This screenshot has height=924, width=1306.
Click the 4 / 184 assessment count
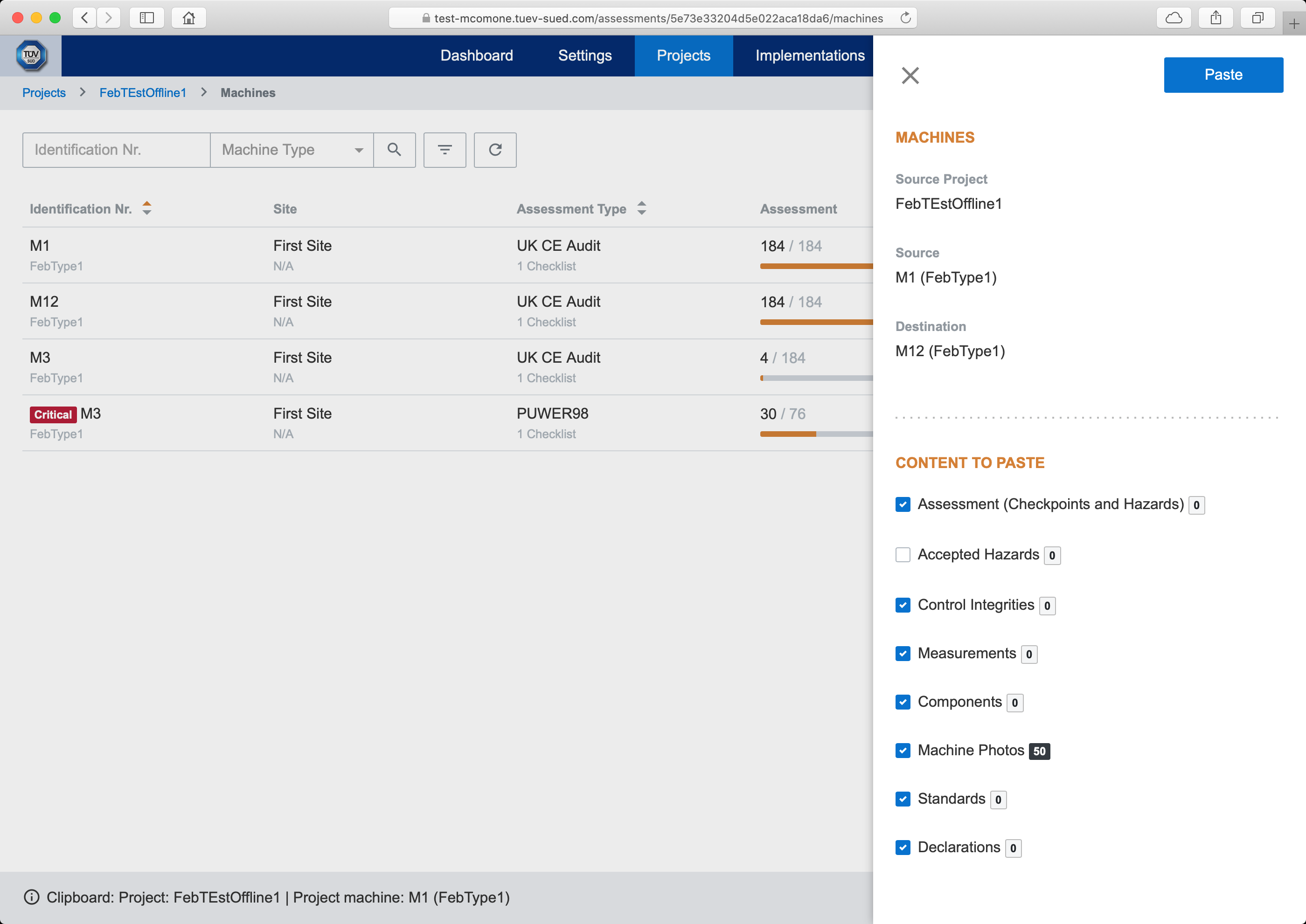click(782, 357)
